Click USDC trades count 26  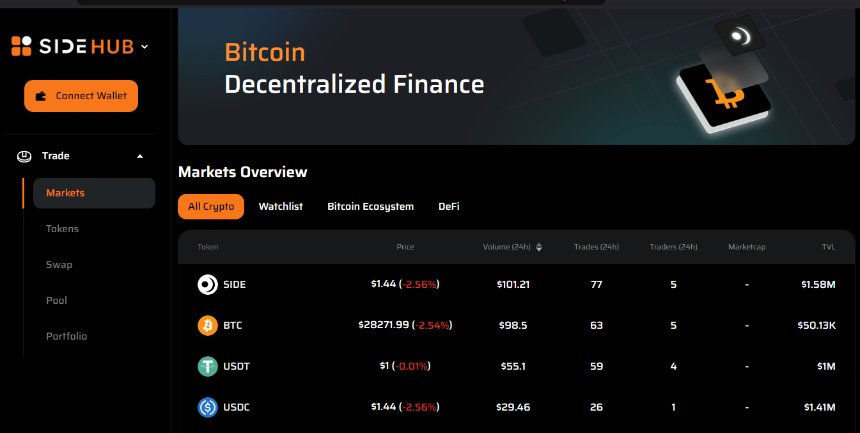(x=596, y=407)
